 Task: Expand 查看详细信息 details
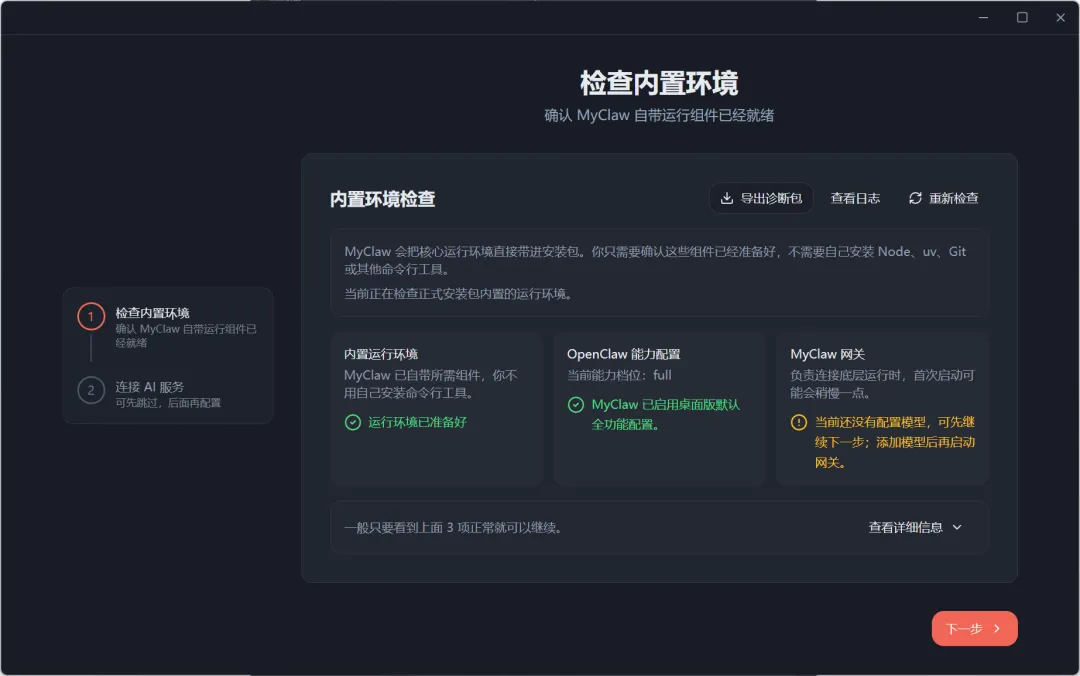[x=915, y=527]
